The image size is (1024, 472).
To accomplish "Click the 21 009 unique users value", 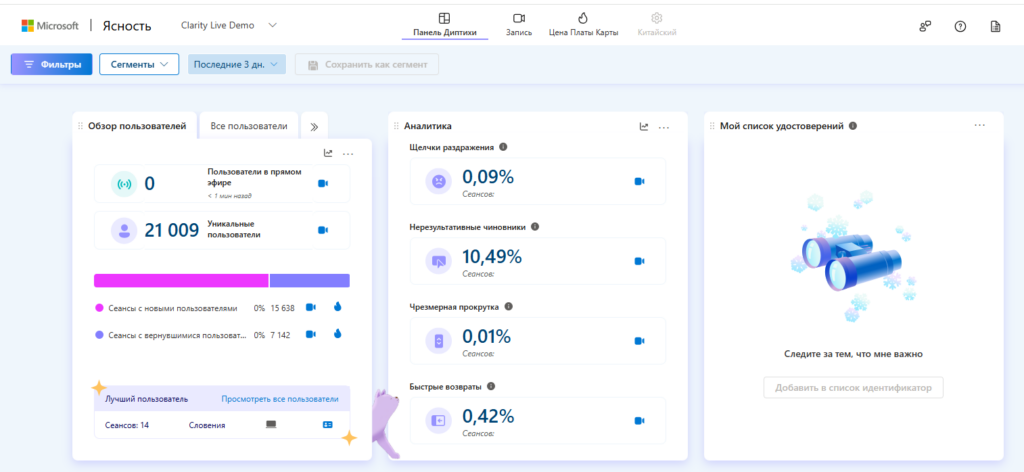I will (x=172, y=230).
